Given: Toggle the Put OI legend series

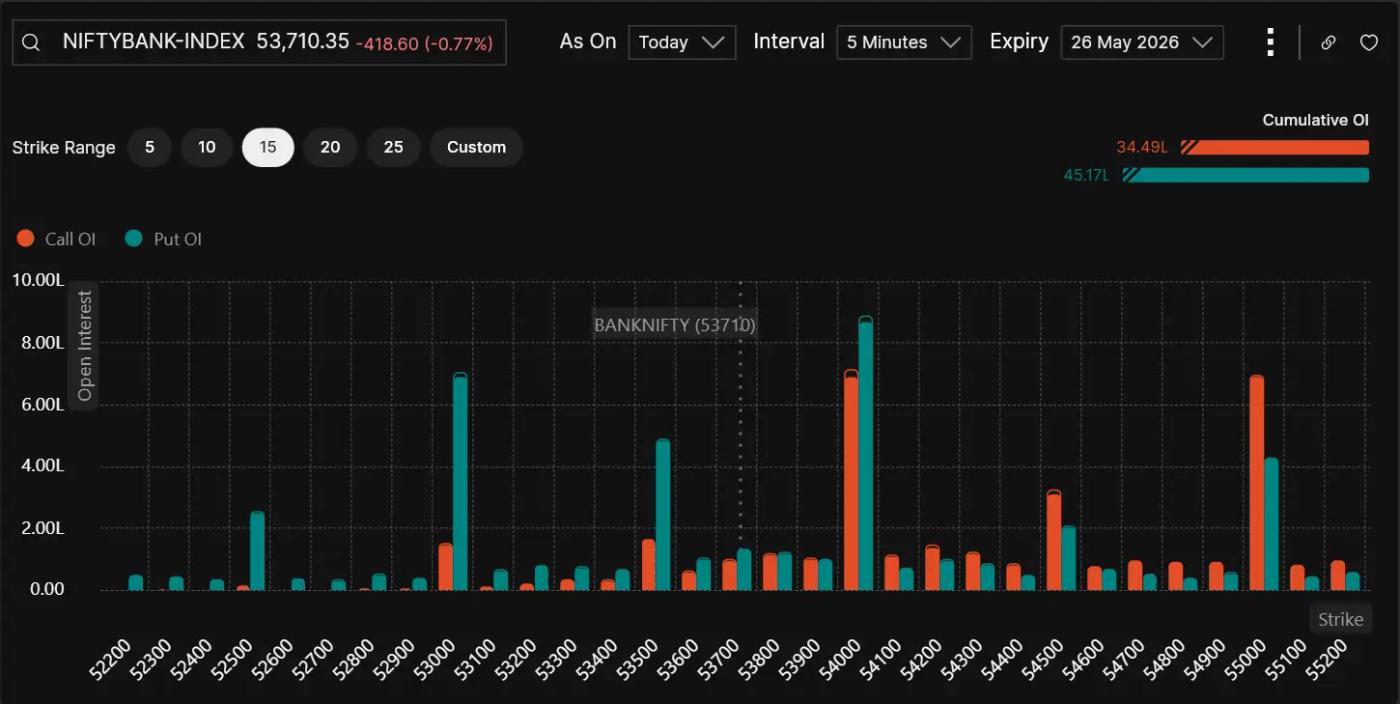Looking at the screenshot, I should 163,239.
